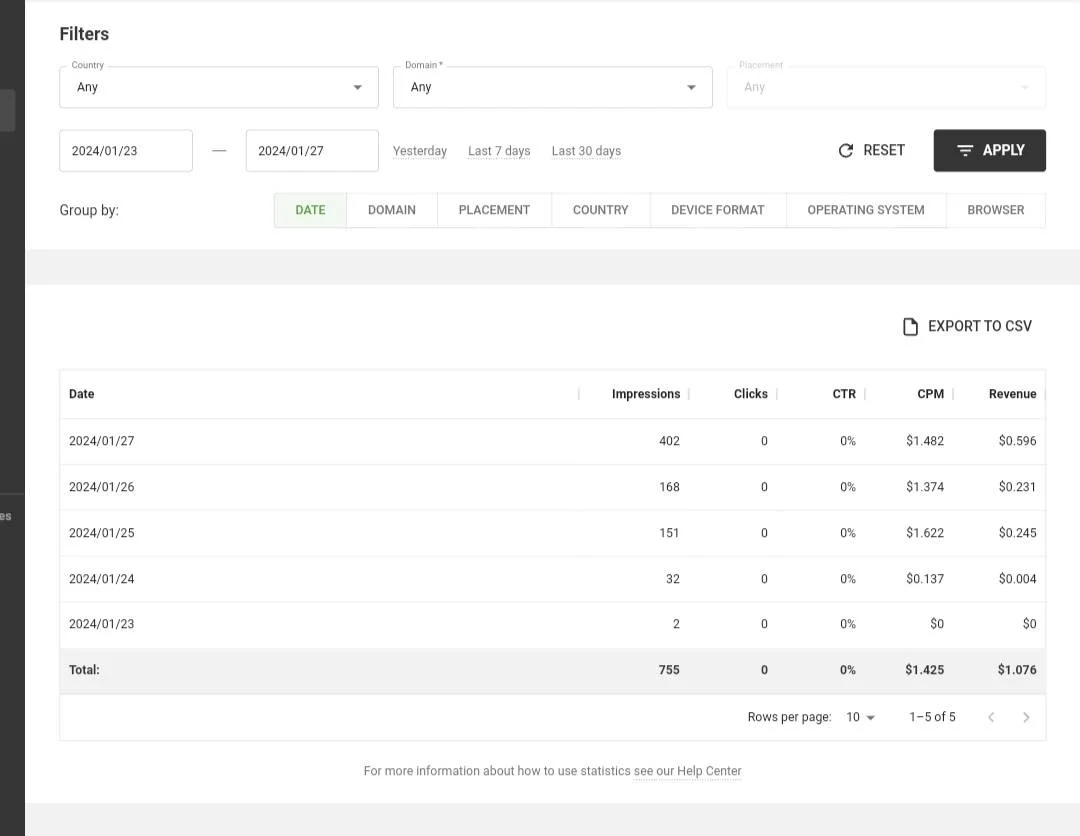Click the 32 impressions value
This screenshot has height=836, width=1080.
coord(673,579)
